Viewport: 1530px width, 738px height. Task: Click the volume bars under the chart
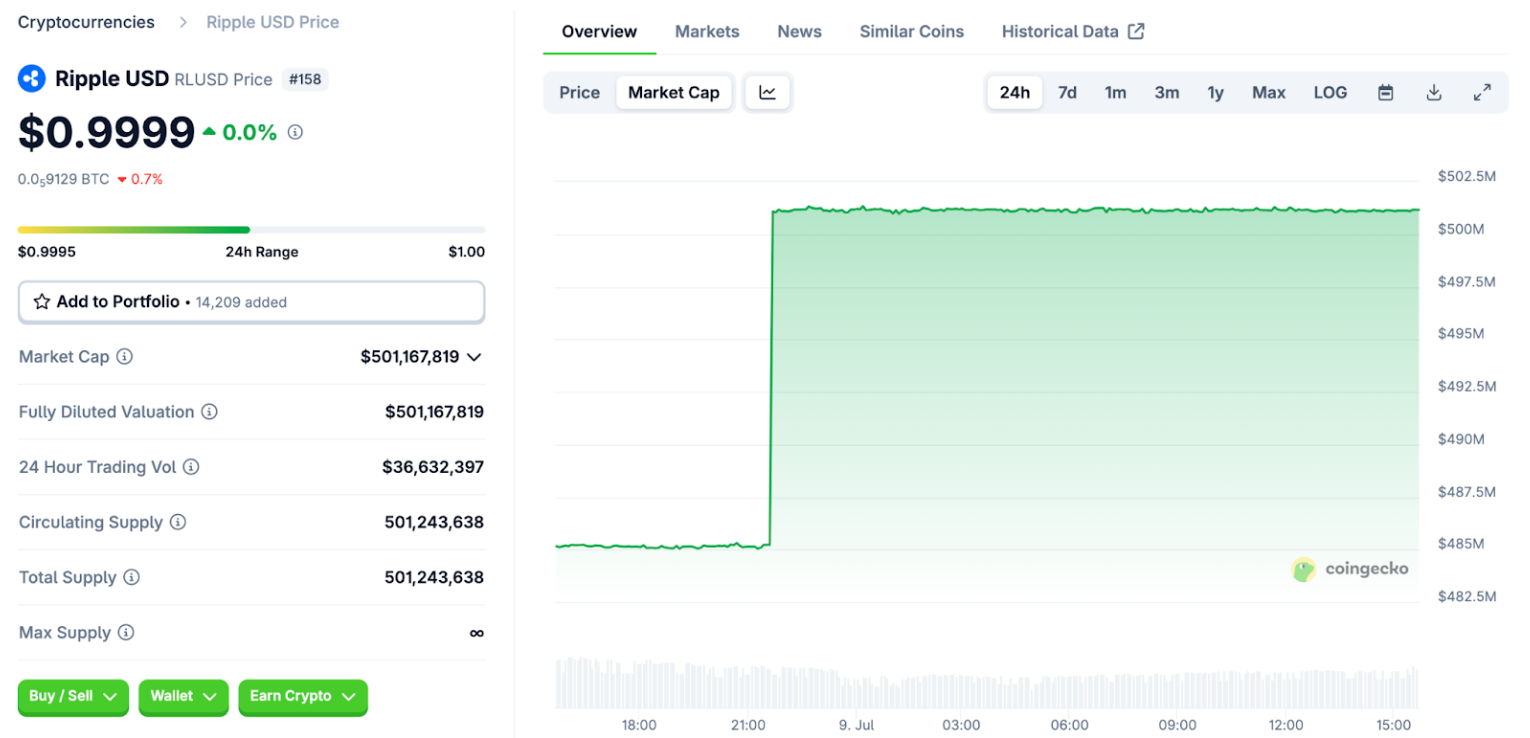(987, 683)
